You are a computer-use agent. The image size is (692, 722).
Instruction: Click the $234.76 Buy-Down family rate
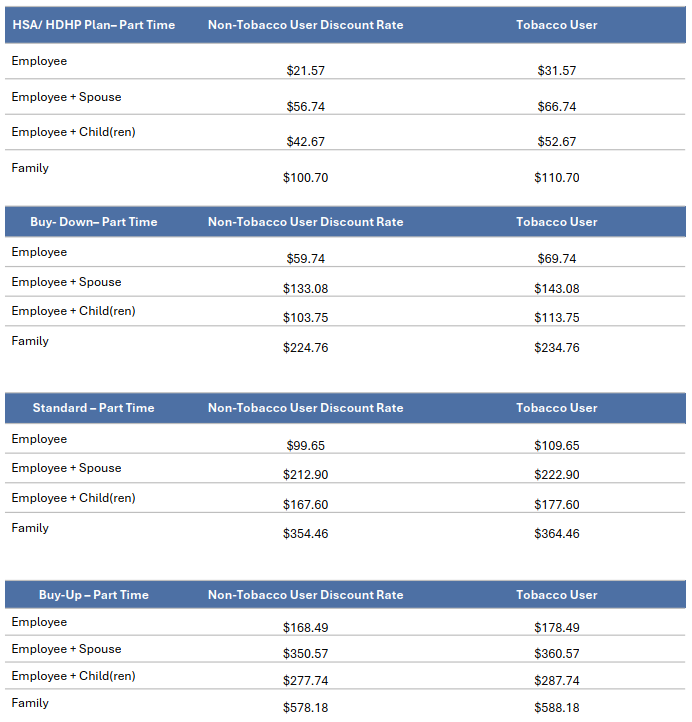point(556,348)
